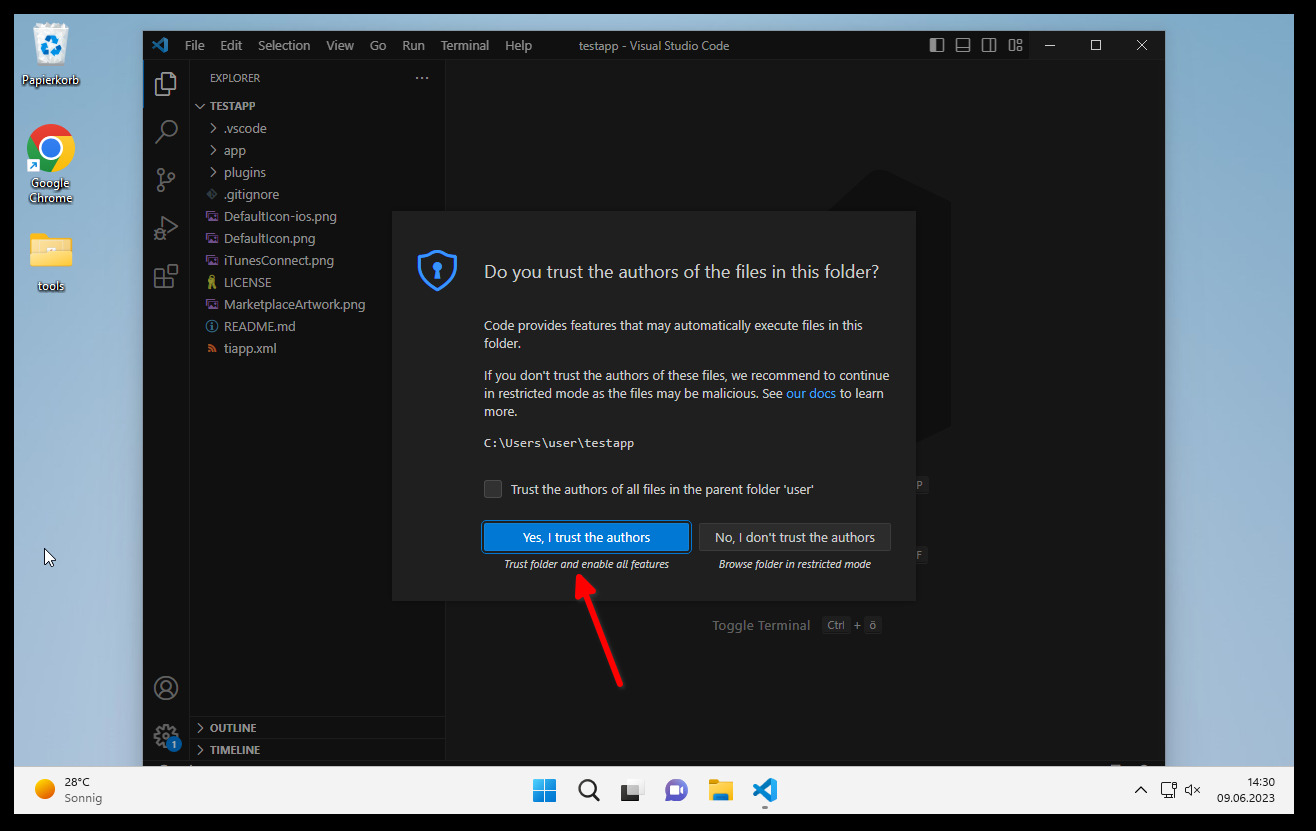Image resolution: width=1316 pixels, height=831 pixels.
Task: Open the Go menu
Action: pyautogui.click(x=378, y=45)
